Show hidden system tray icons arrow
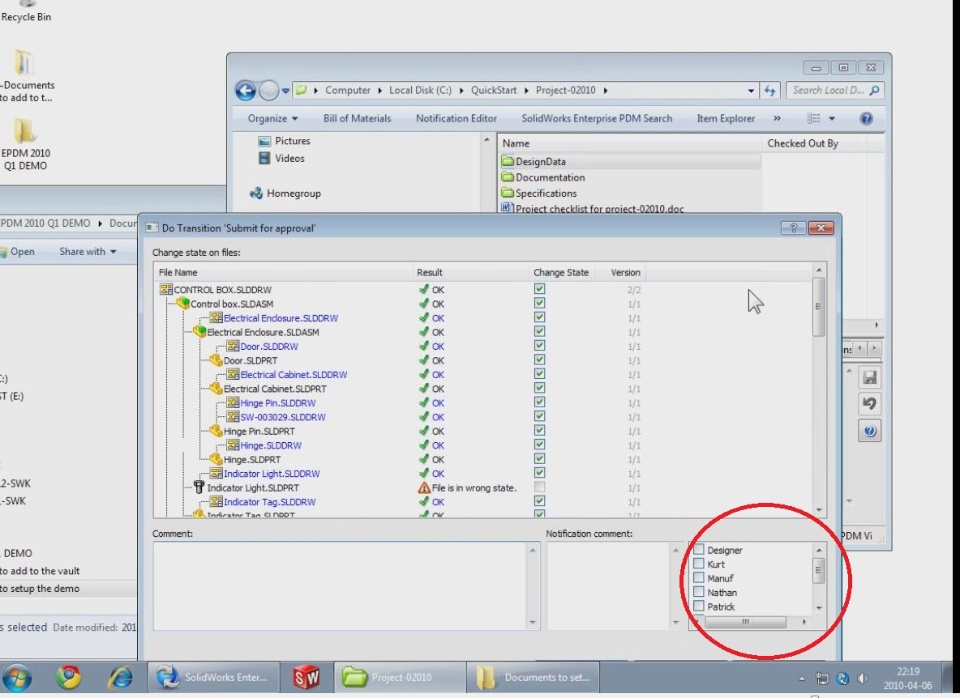This screenshot has width=960, height=698. point(802,678)
